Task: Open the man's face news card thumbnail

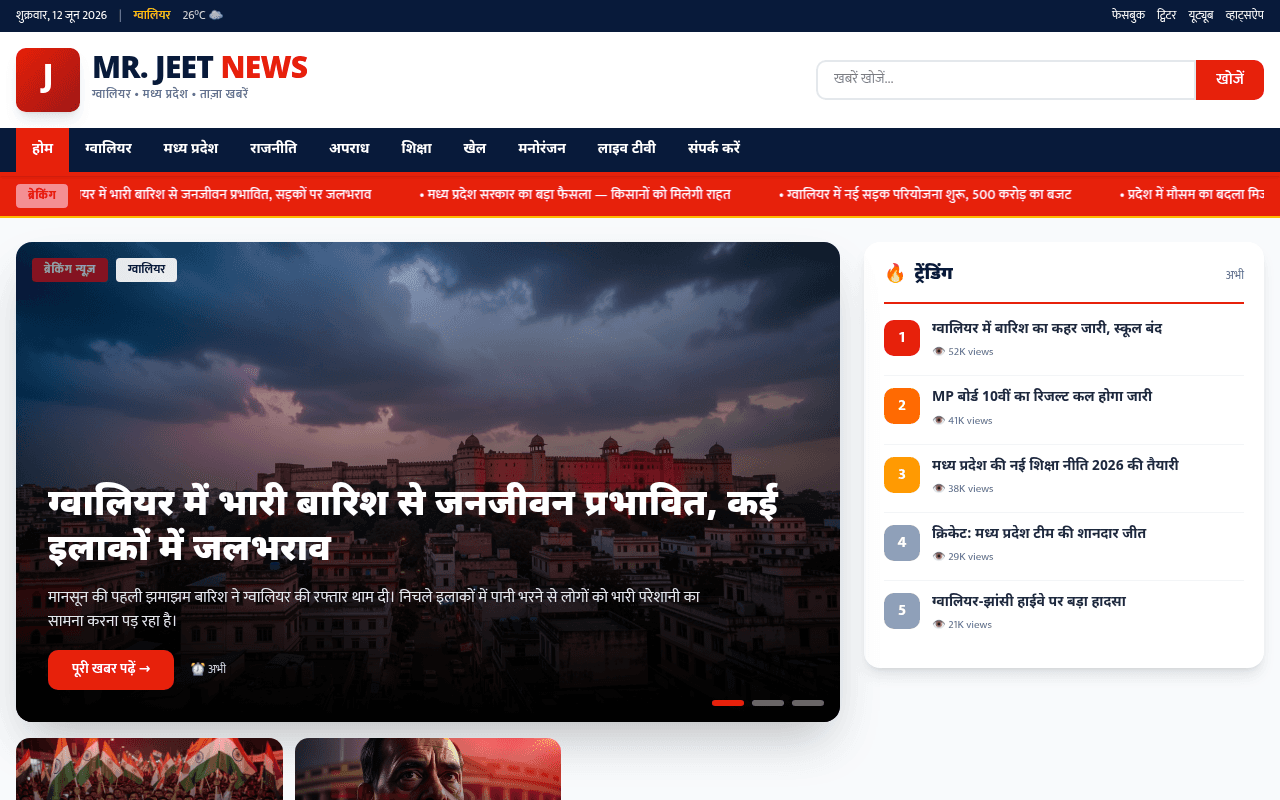Action: 428,769
